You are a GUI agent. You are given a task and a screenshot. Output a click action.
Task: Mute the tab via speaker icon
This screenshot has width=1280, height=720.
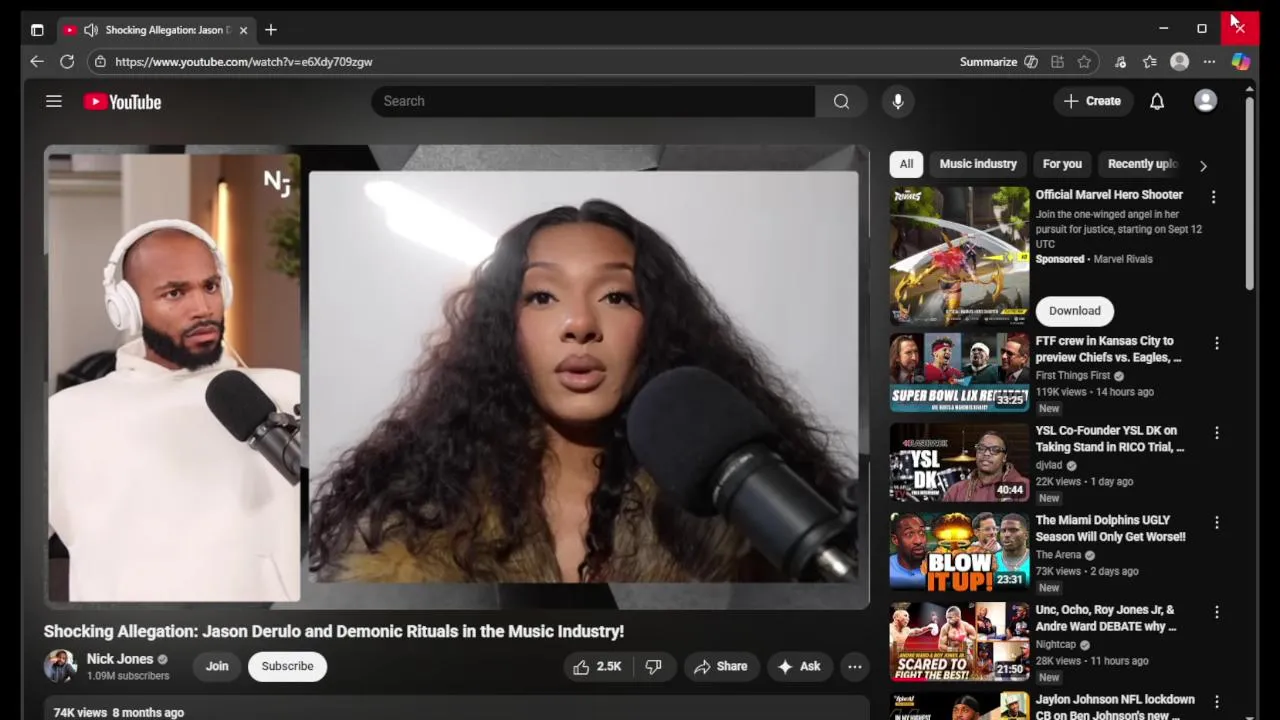[91, 30]
